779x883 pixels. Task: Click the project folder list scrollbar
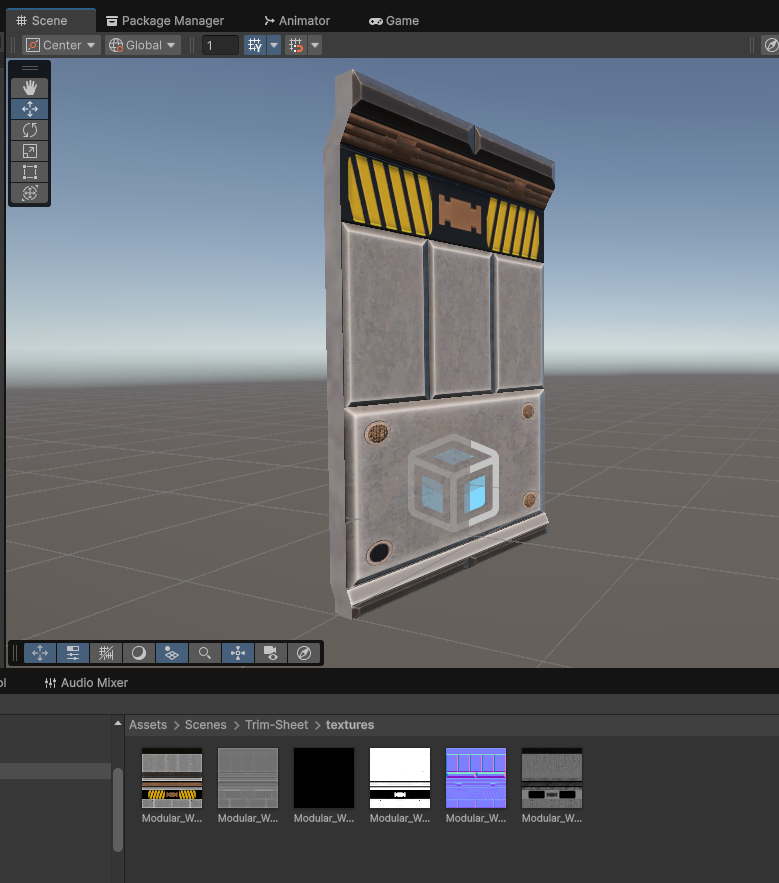tap(118, 810)
